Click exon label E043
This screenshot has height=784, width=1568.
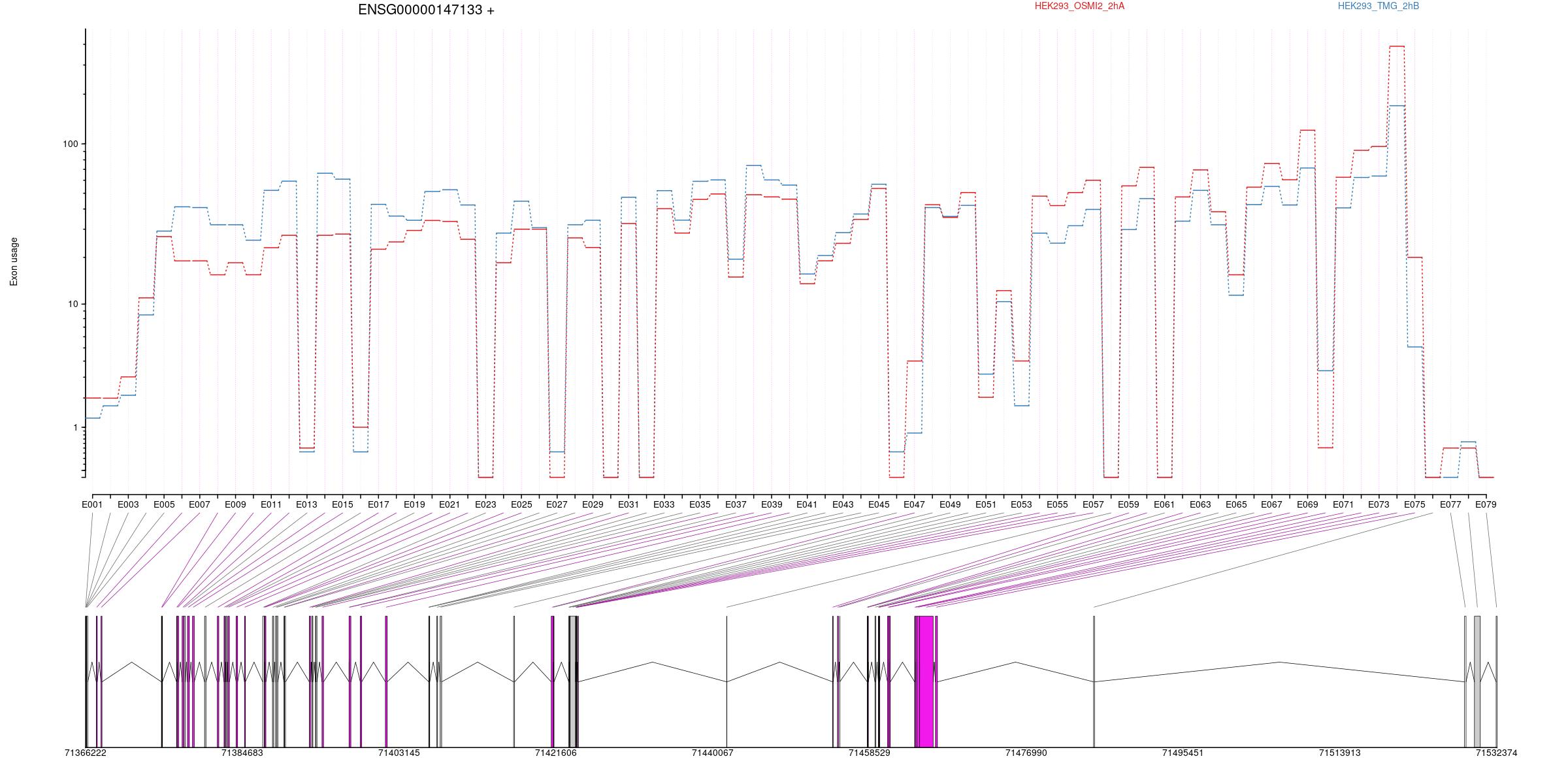[x=843, y=504]
